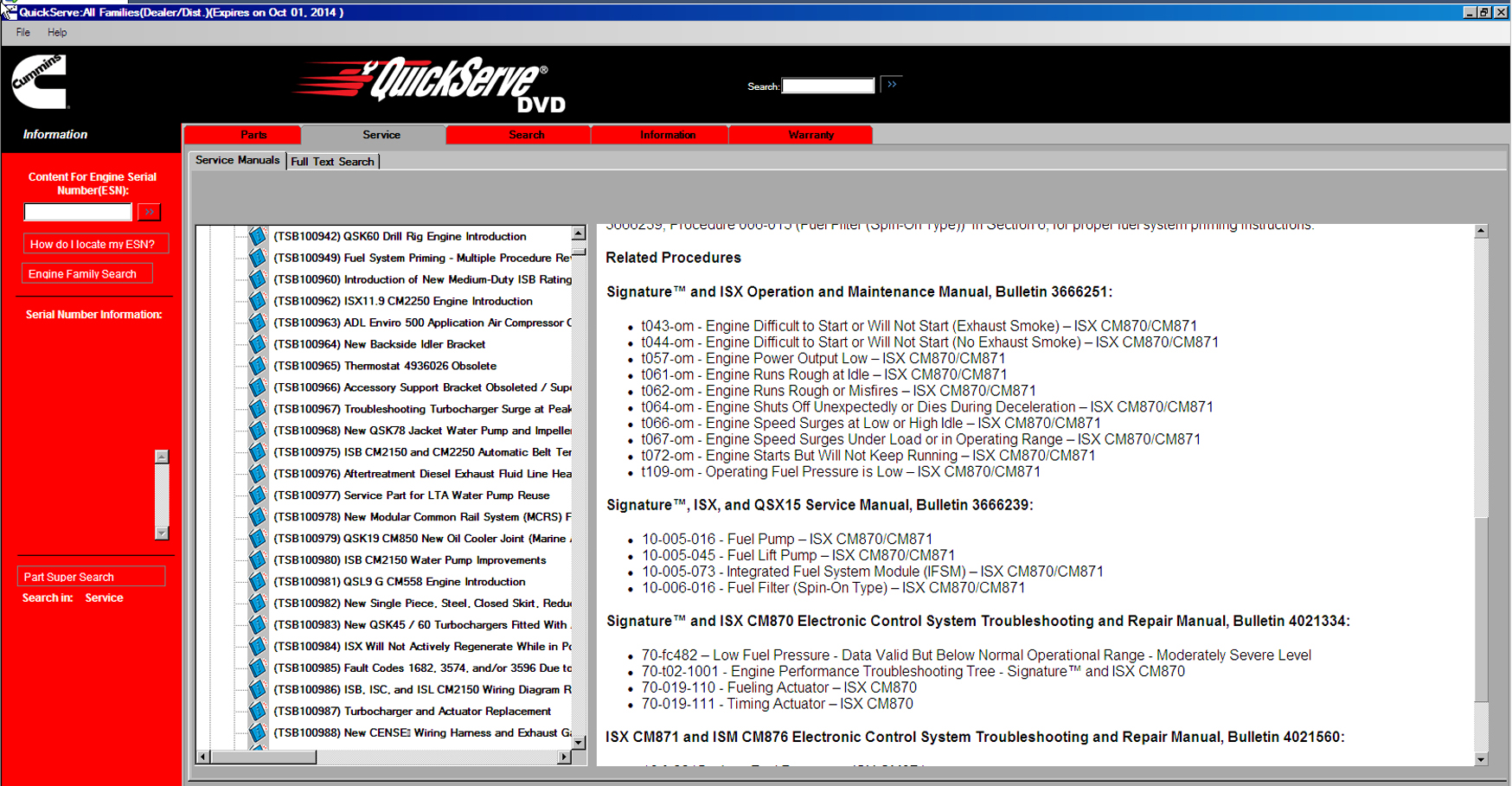
Task: Open the Parts tab
Action: pyautogui.click(x=253, y=135)
